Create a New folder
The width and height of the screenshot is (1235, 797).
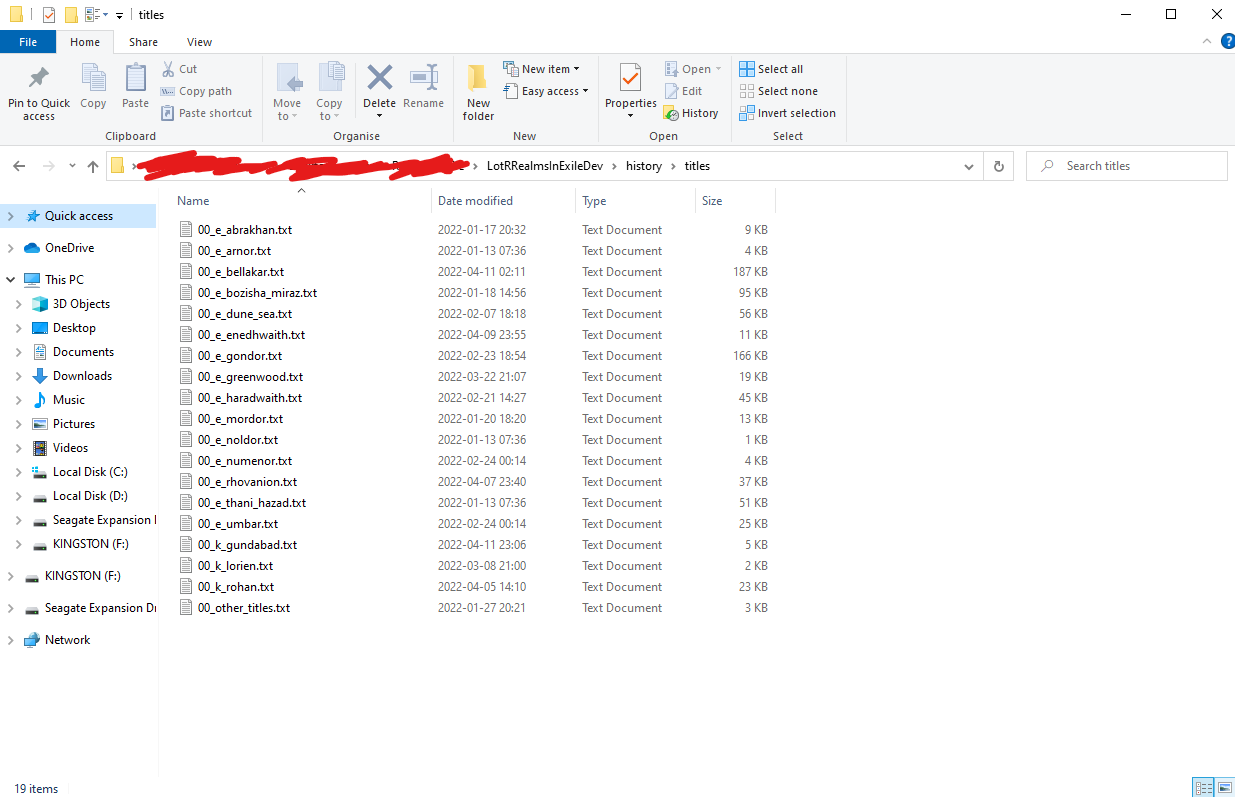478,92
